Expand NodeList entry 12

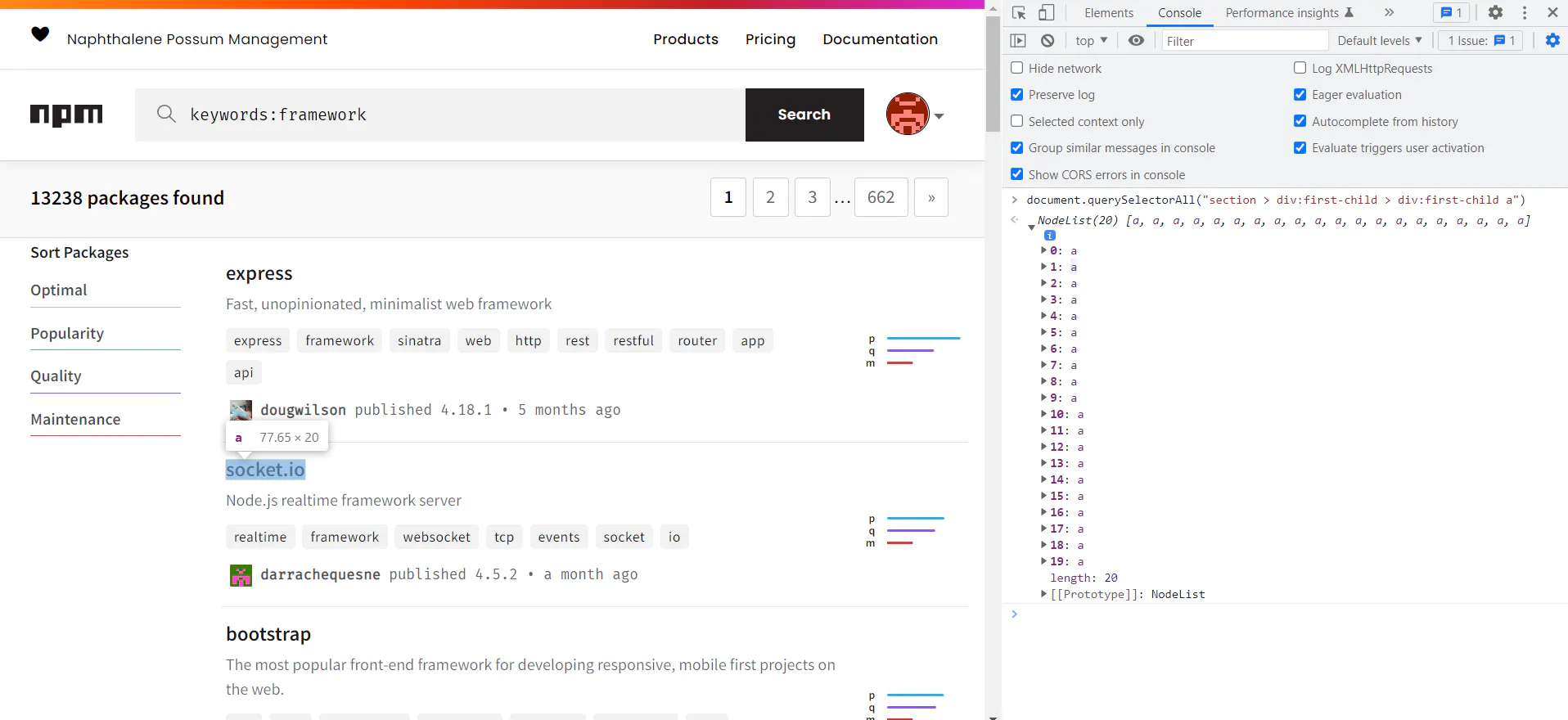click(1044, 447)
